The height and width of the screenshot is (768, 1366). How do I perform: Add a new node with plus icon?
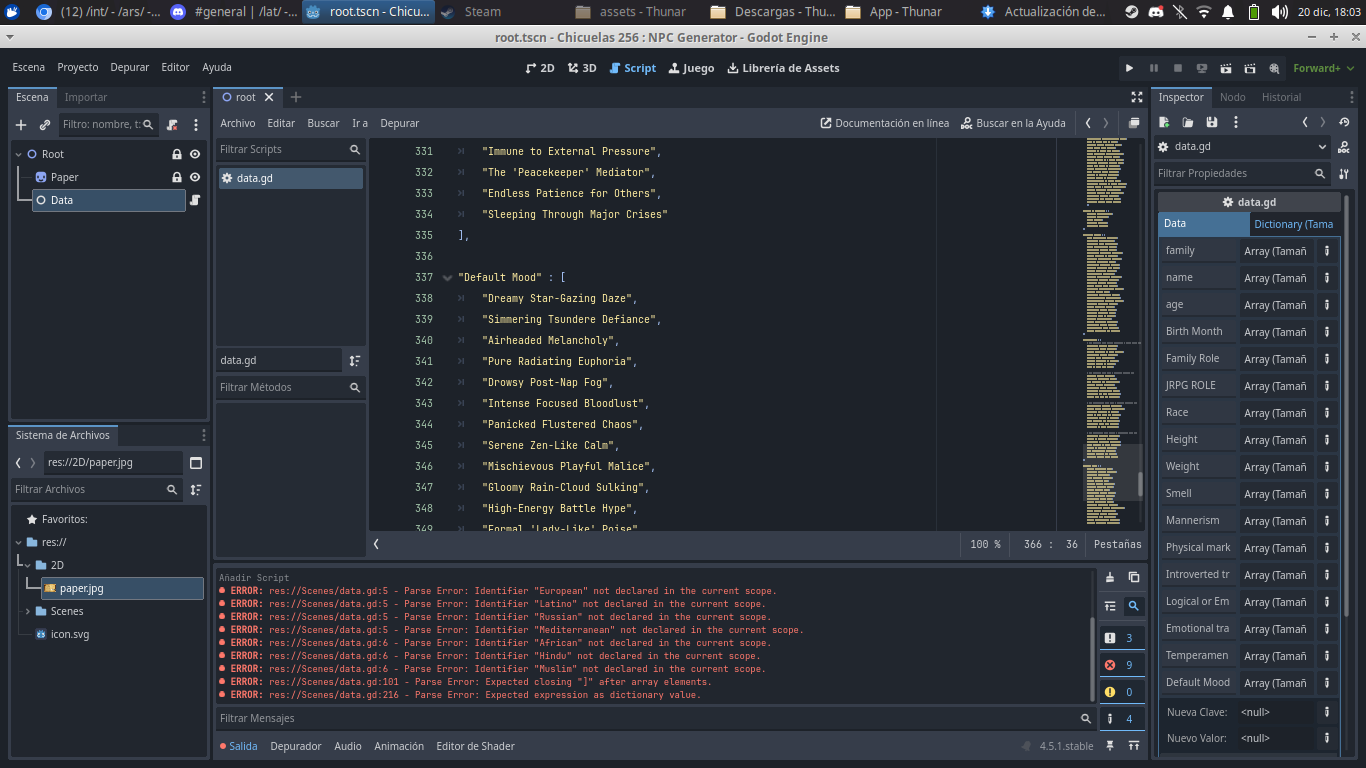(21, 125)
